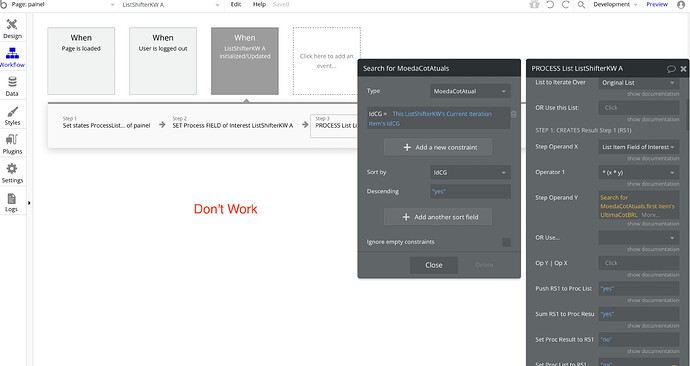The image size is (690, 366).
Task: Click the Op Y | Op X input field
Action: click(x=639, y=263)
